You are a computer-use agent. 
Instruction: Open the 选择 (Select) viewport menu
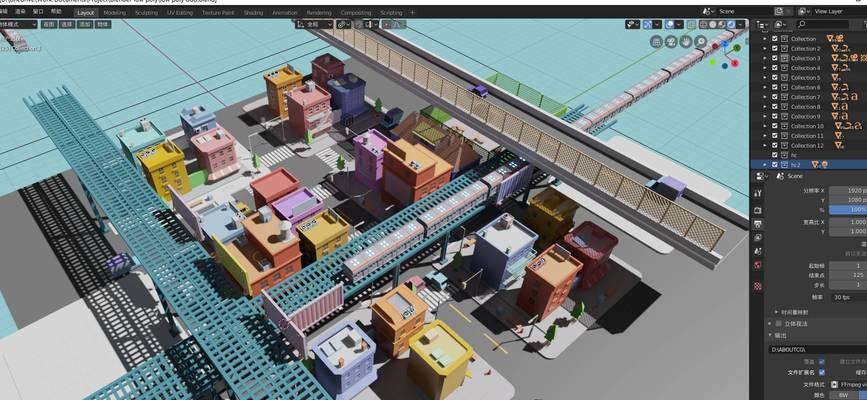click(67, 24)
